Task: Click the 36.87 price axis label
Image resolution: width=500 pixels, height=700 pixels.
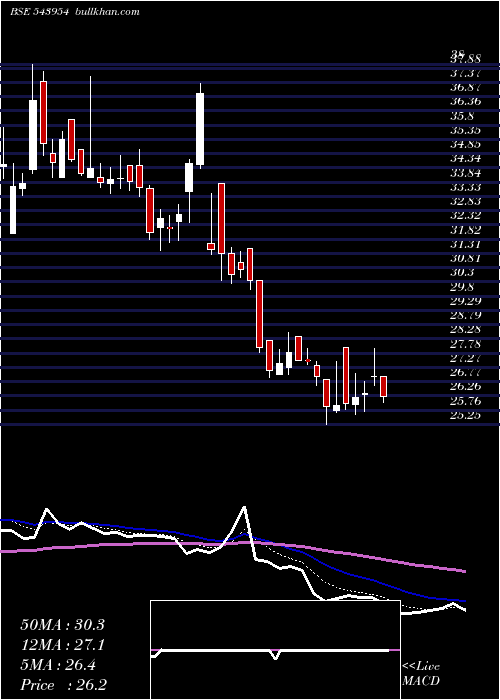Action: [465, 87]
